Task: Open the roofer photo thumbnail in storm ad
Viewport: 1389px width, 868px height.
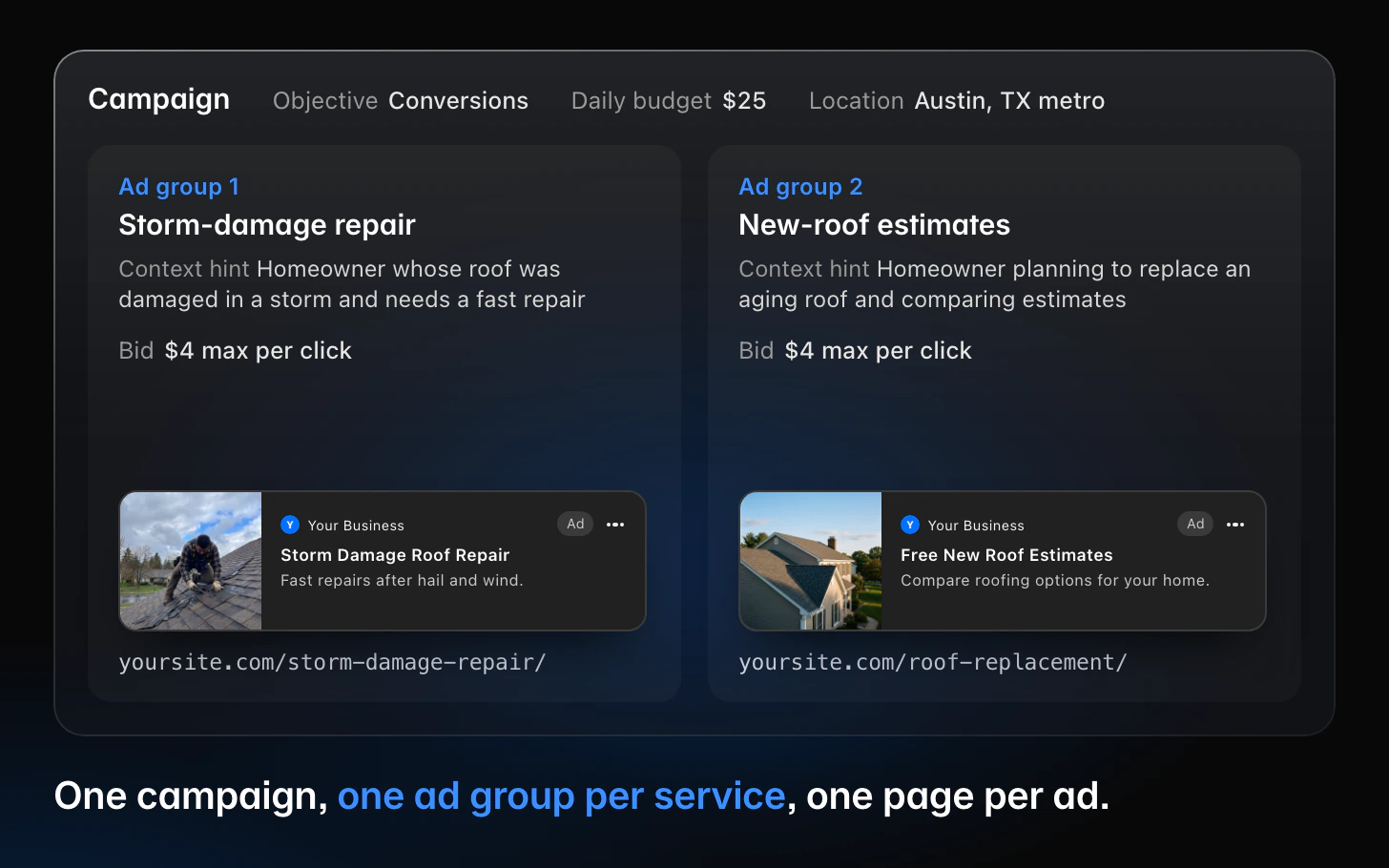Action: [x=191, y=561]
